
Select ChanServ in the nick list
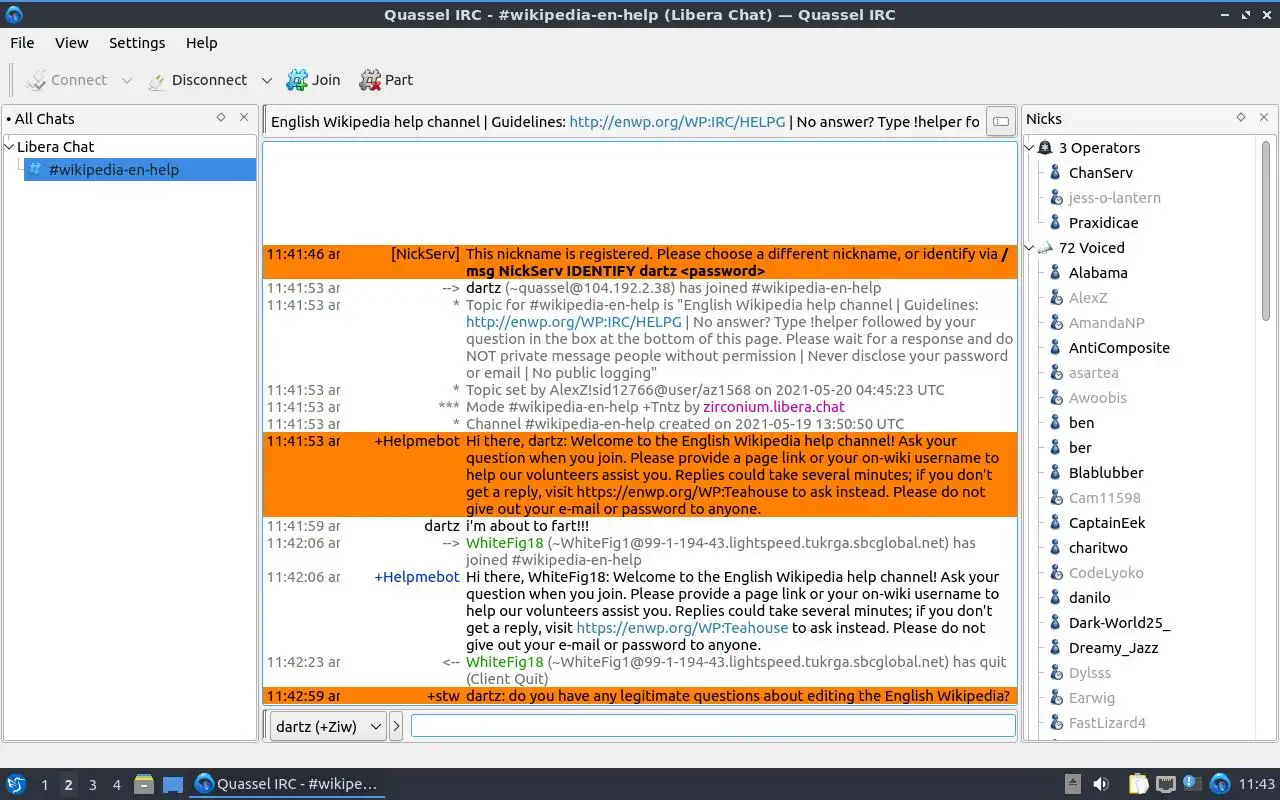(1100, 173)
